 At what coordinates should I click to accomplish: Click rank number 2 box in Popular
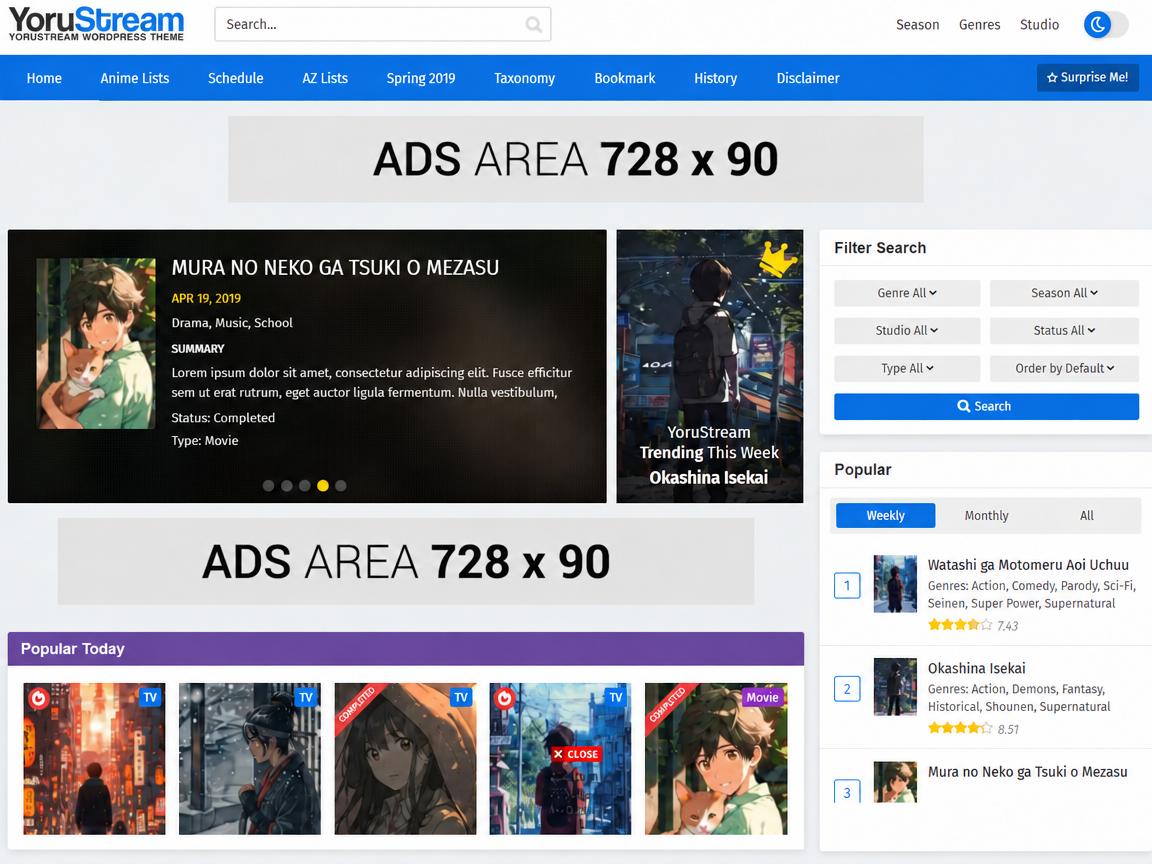click(x=847, y=689)
